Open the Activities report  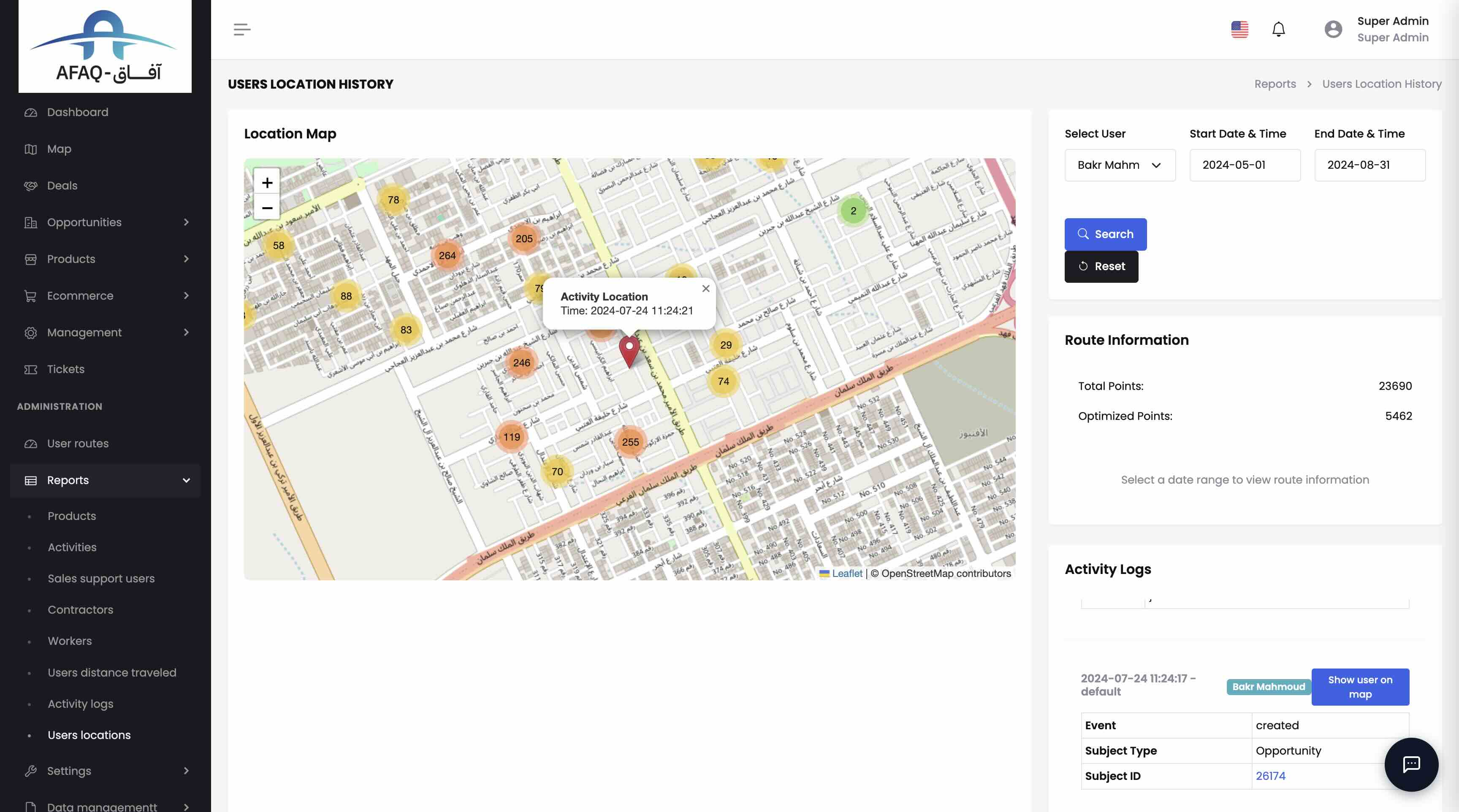[72, 547]
